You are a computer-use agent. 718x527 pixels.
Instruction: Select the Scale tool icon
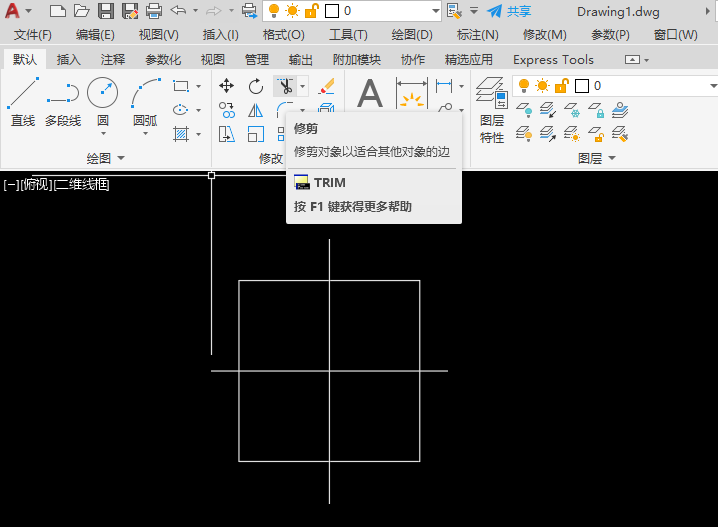coord(256,134)
